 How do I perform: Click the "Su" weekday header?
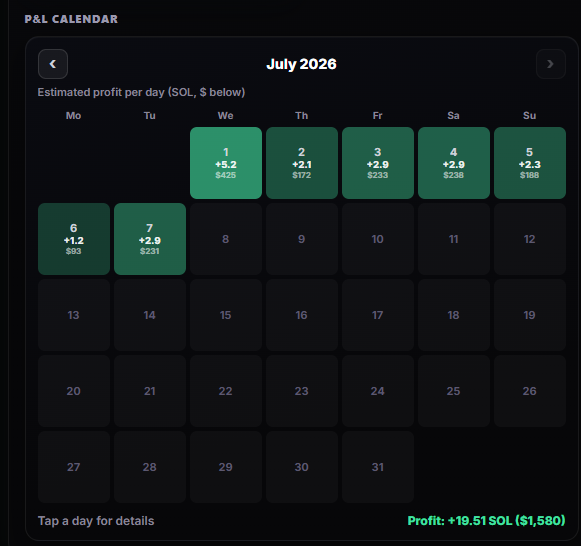pyautogui.click(x=529, y=116)
